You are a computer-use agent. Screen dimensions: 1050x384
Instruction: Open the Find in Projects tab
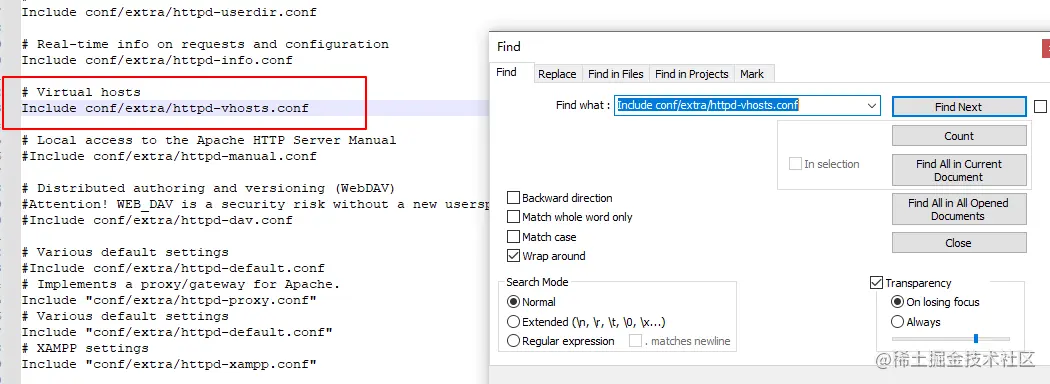(691, 74)
